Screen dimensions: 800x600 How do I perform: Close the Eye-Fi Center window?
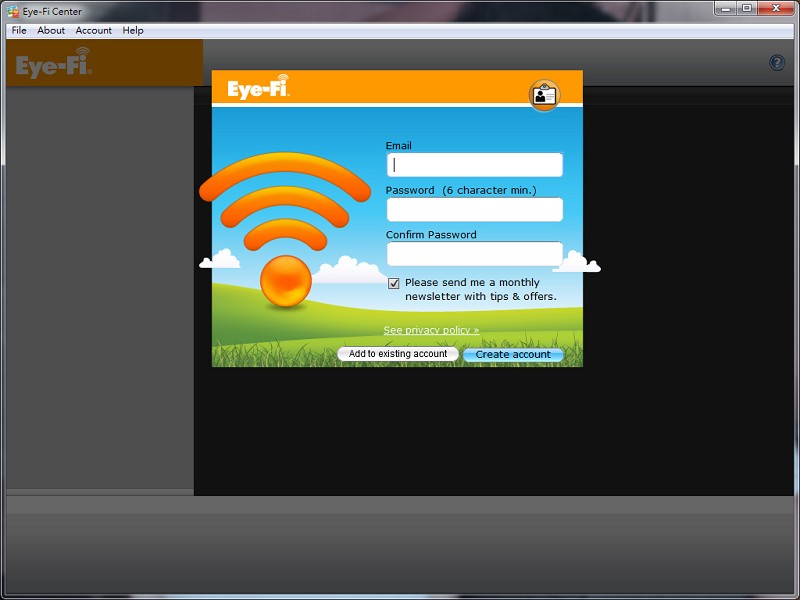(776, 8)
